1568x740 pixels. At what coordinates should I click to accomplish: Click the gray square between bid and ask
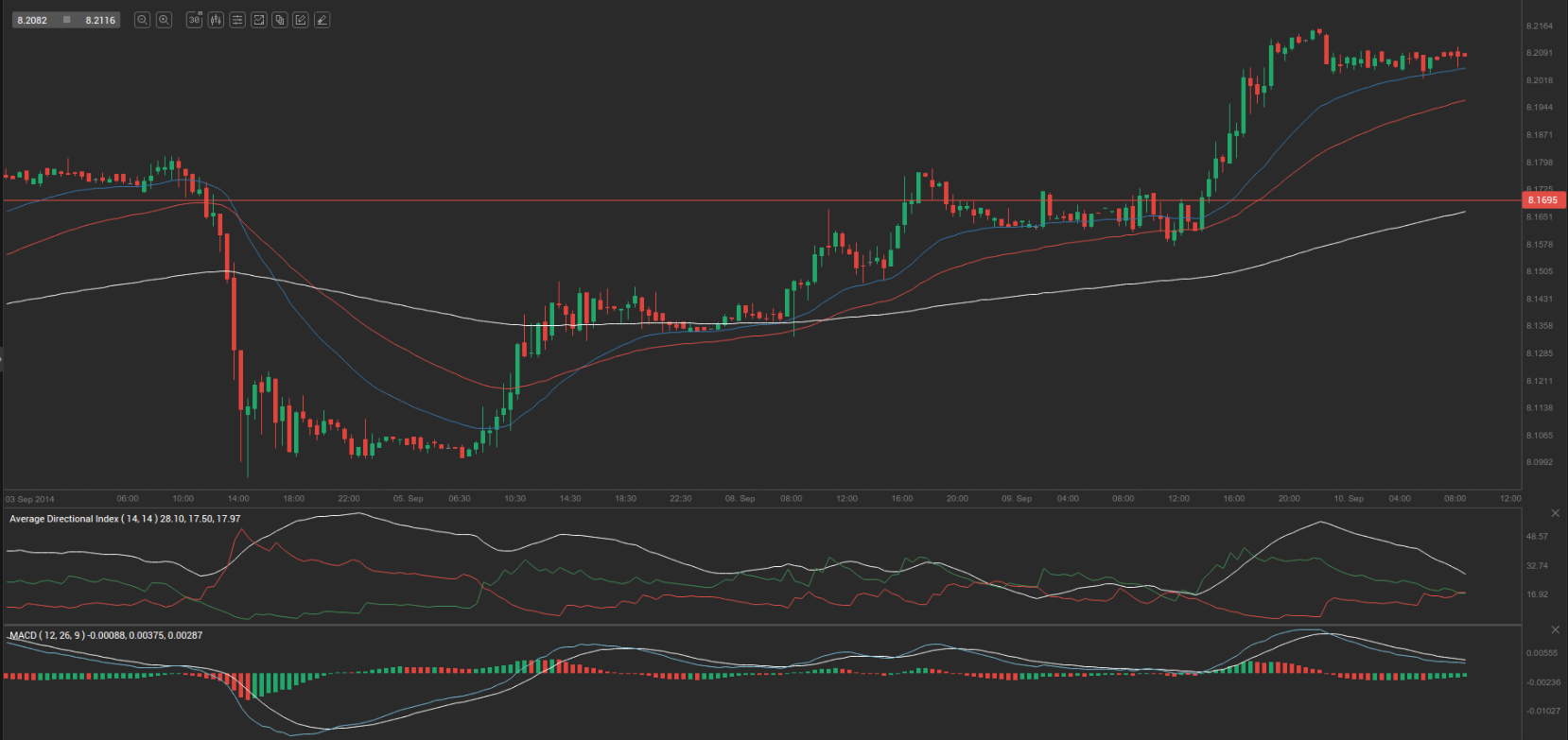66,20
